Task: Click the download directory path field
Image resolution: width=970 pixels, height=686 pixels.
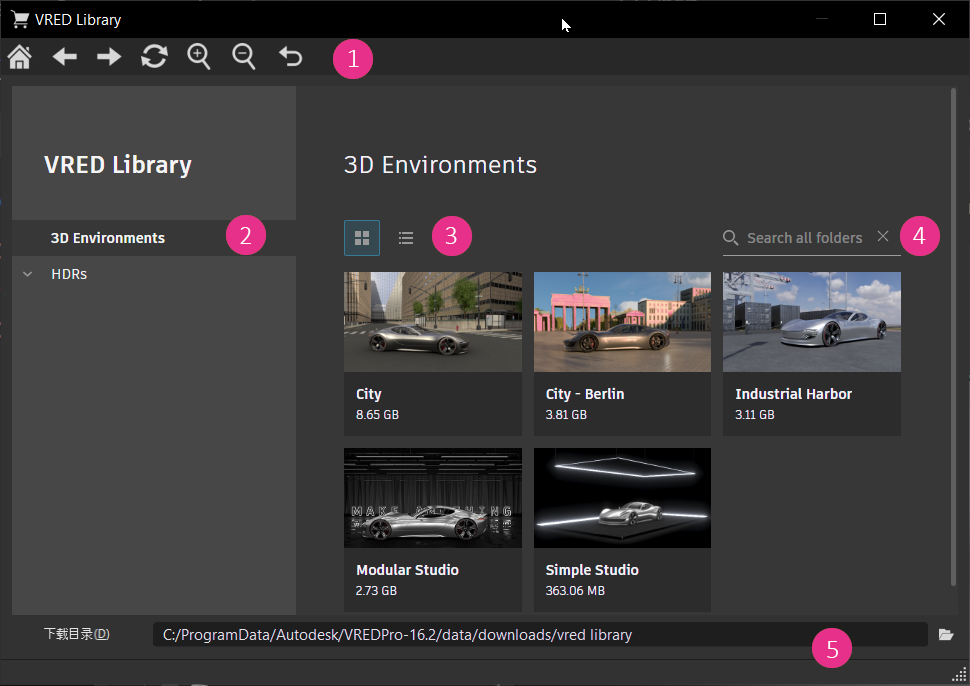Action: click(x=540, y=635)
